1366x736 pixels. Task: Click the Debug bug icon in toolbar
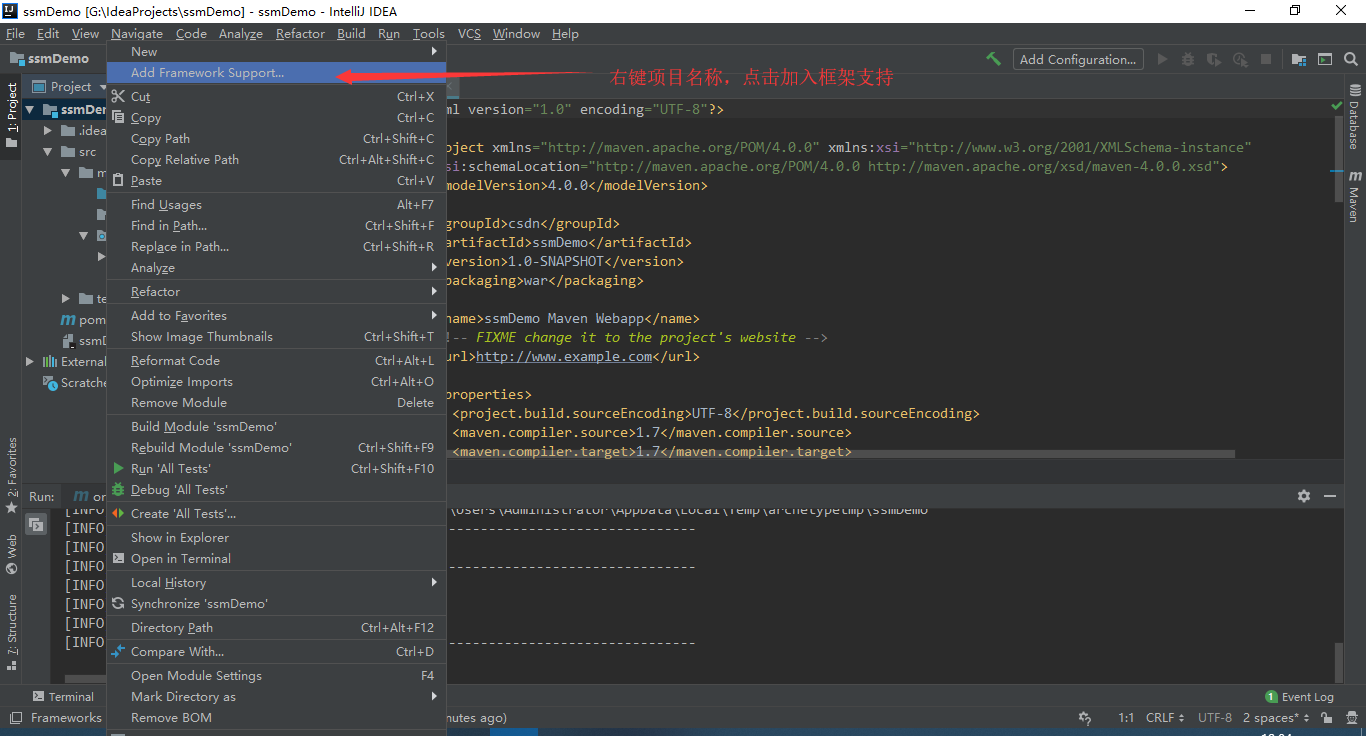point(1188,59)
